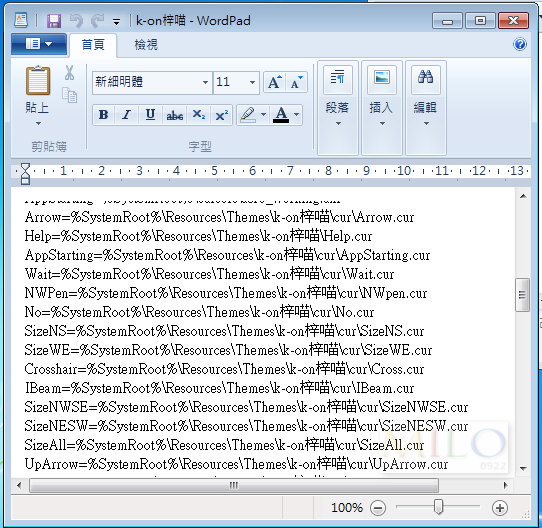Open the highlight color dropdown arrow

(x=263, y=114)
